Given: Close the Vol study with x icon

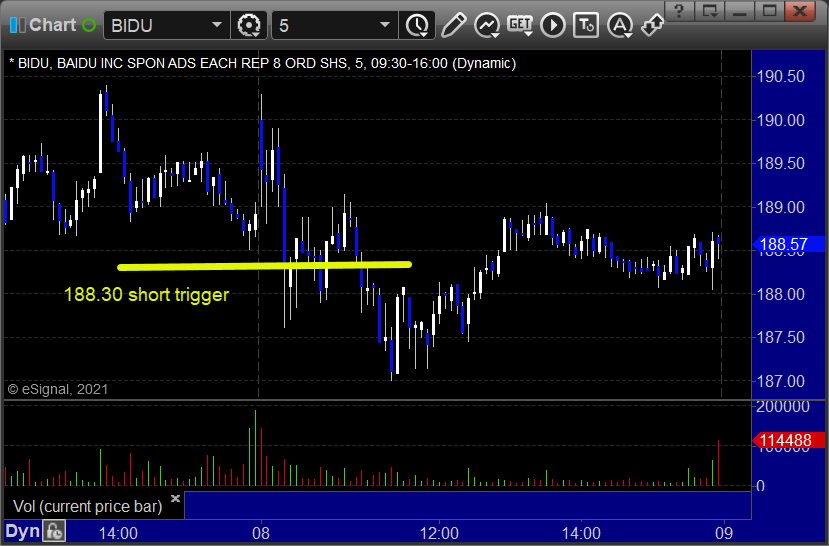Looking at the screenshot, I should pos(176,498).
